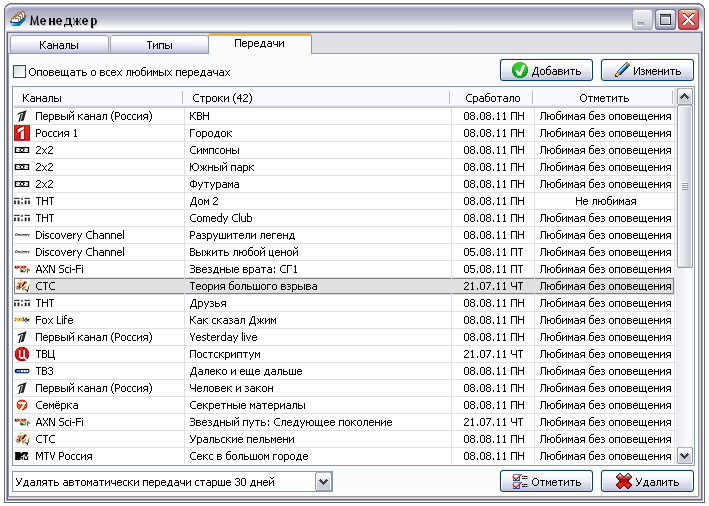Click ТНТ icon in Друзья row
This screenshot has width=709, height=506.
(22, 303)
